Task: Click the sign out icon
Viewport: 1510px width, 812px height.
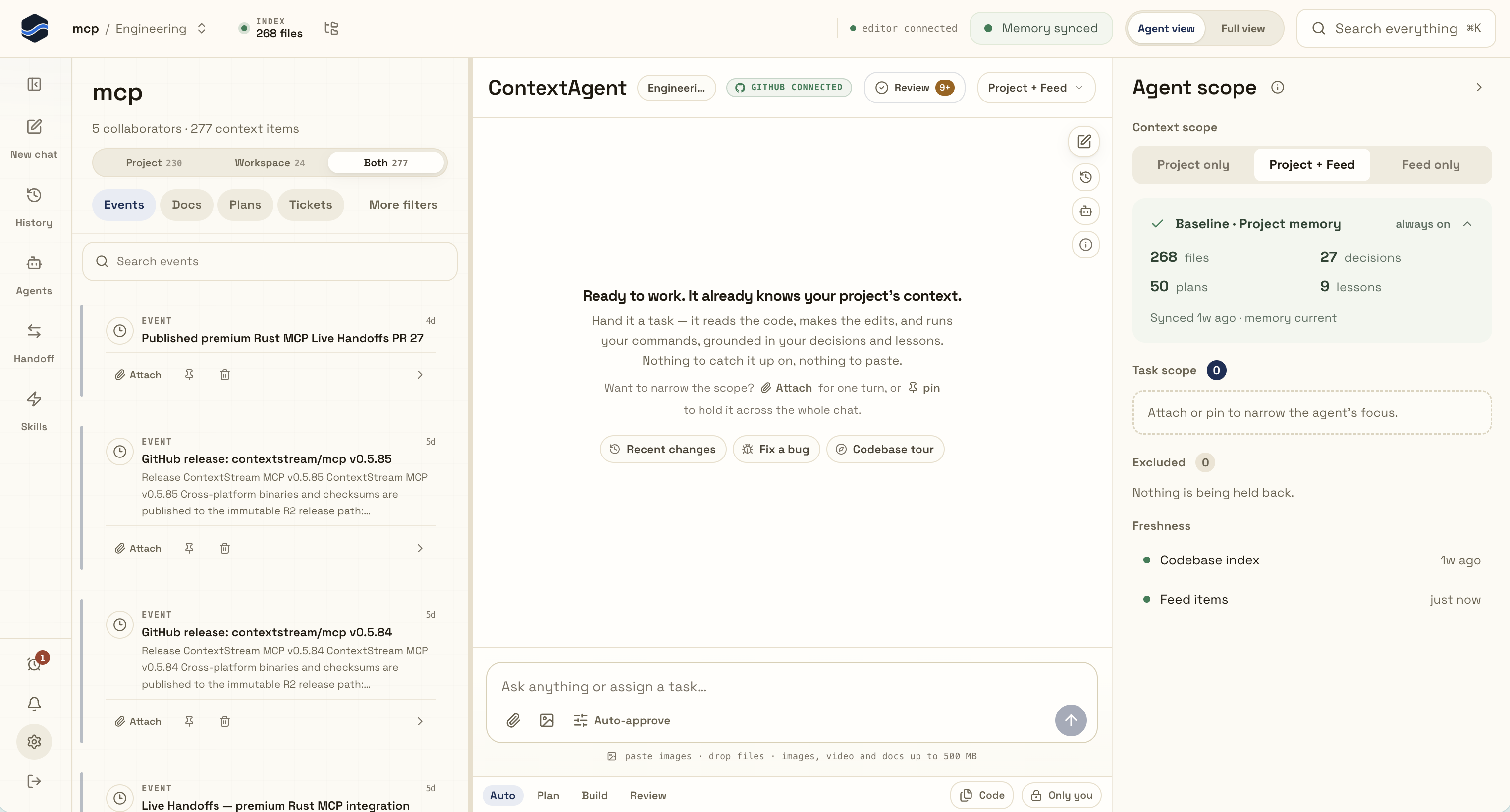Action: (34, 781)
